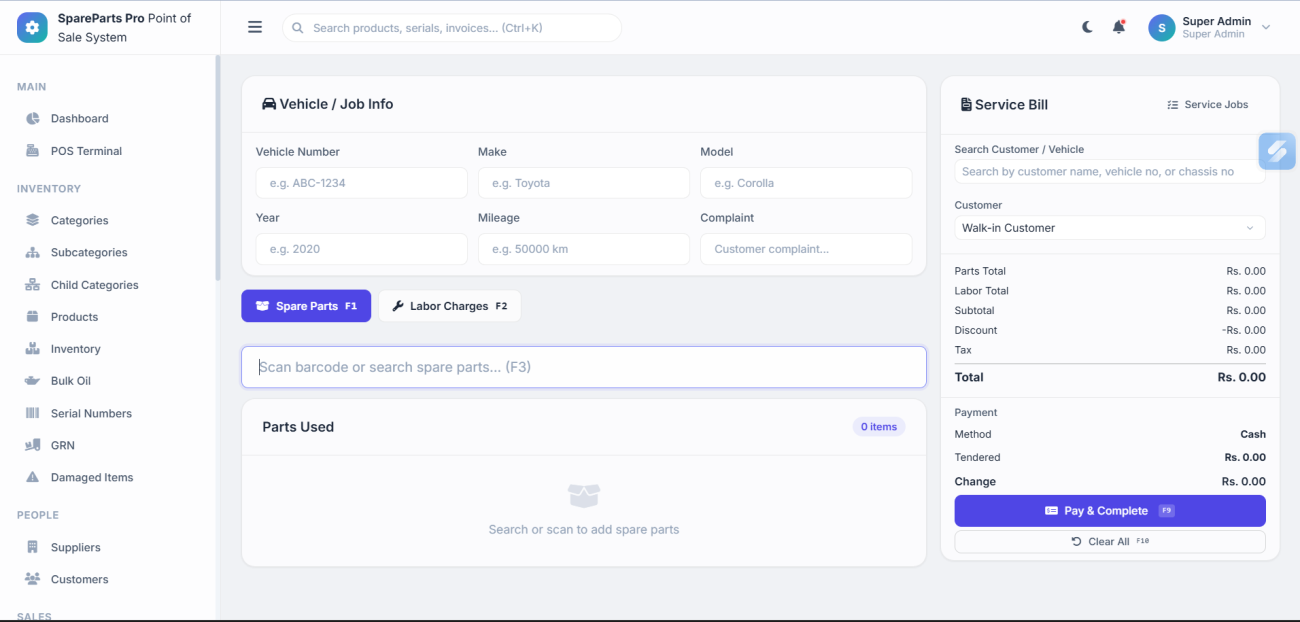Image resolution: width=1300 pixels, height=622 pixels.
Task: Click the Categories layers icon
Action: tap(32, 220)
